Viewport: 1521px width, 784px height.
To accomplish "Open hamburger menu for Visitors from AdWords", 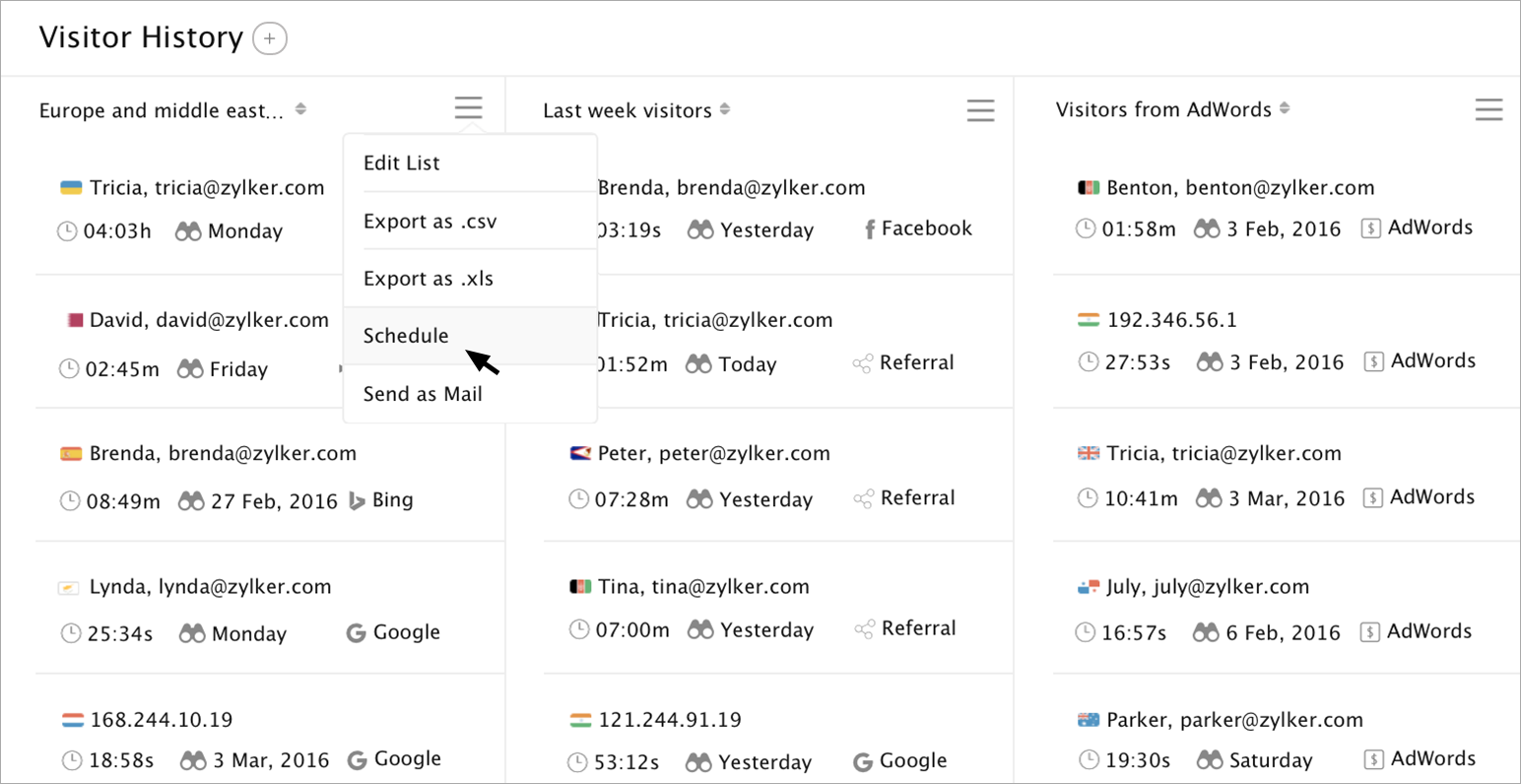I will [1488, 110].
